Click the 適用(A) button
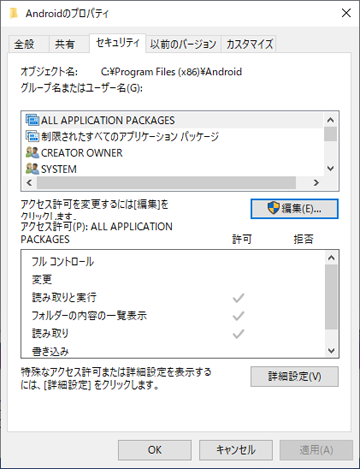The height and width of the screenshot is (469, 360). (x=316, y=450)
